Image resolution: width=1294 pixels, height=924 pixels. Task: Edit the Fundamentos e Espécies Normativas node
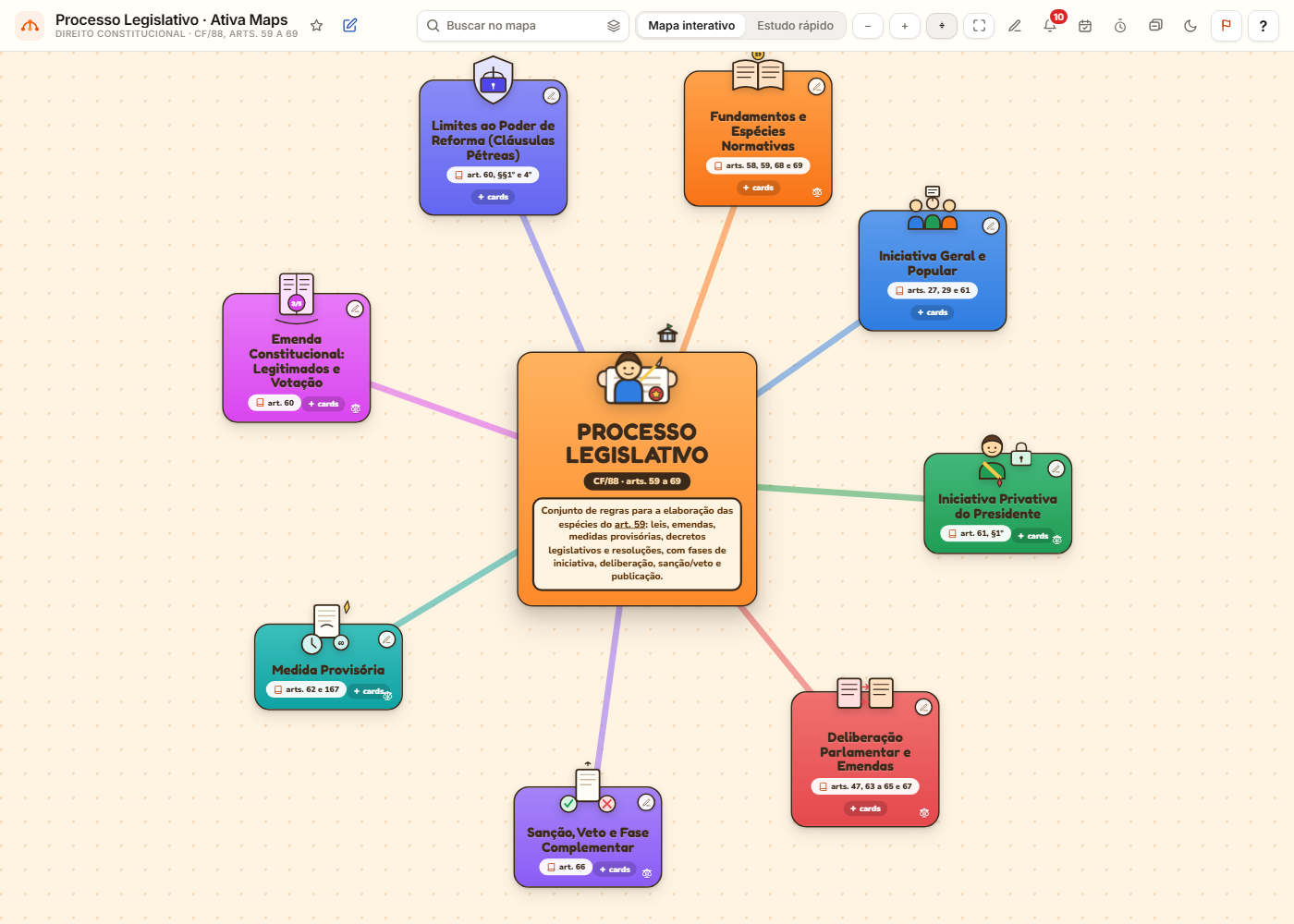coord(816,87)
